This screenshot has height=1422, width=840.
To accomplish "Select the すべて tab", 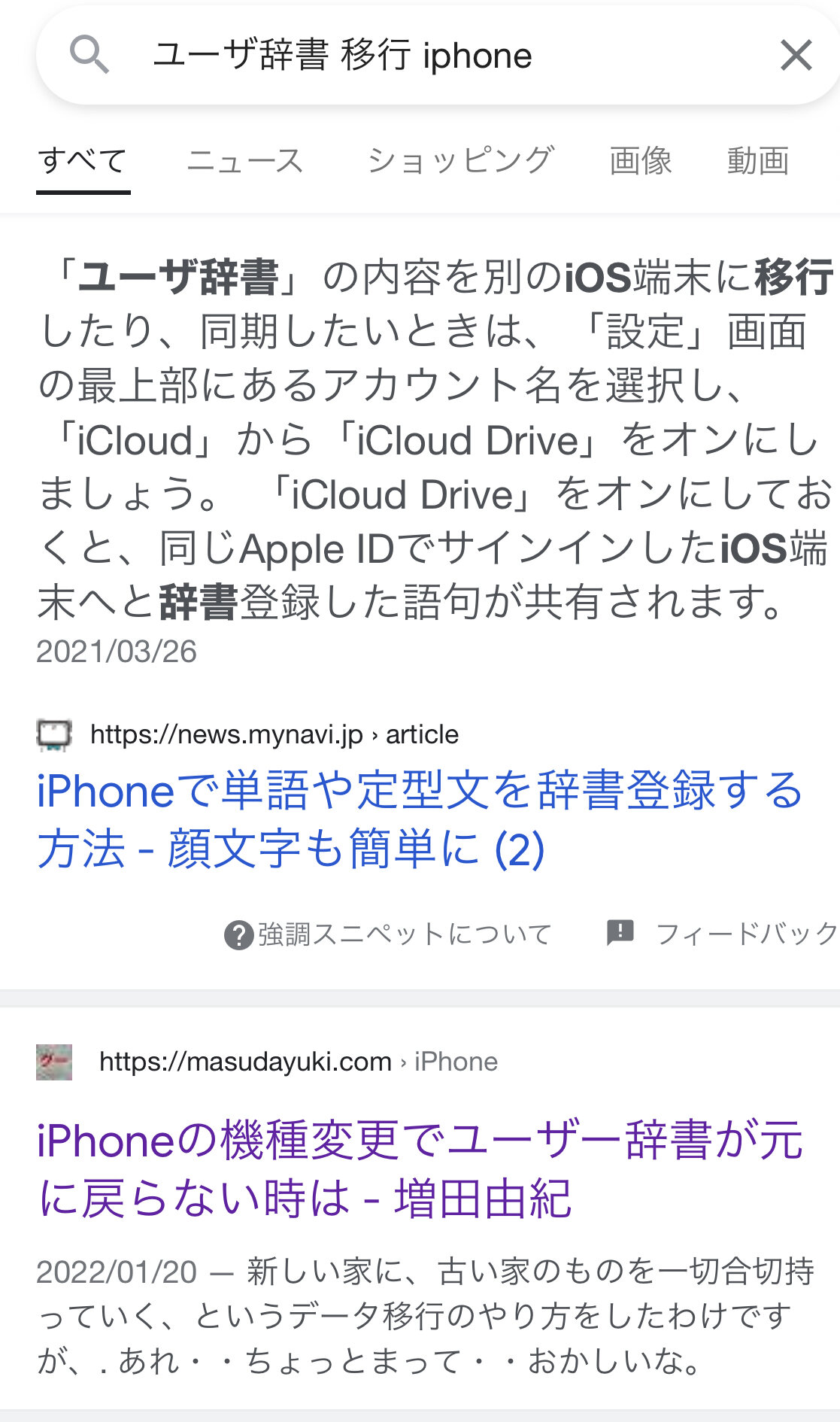I will pos(83,160).
